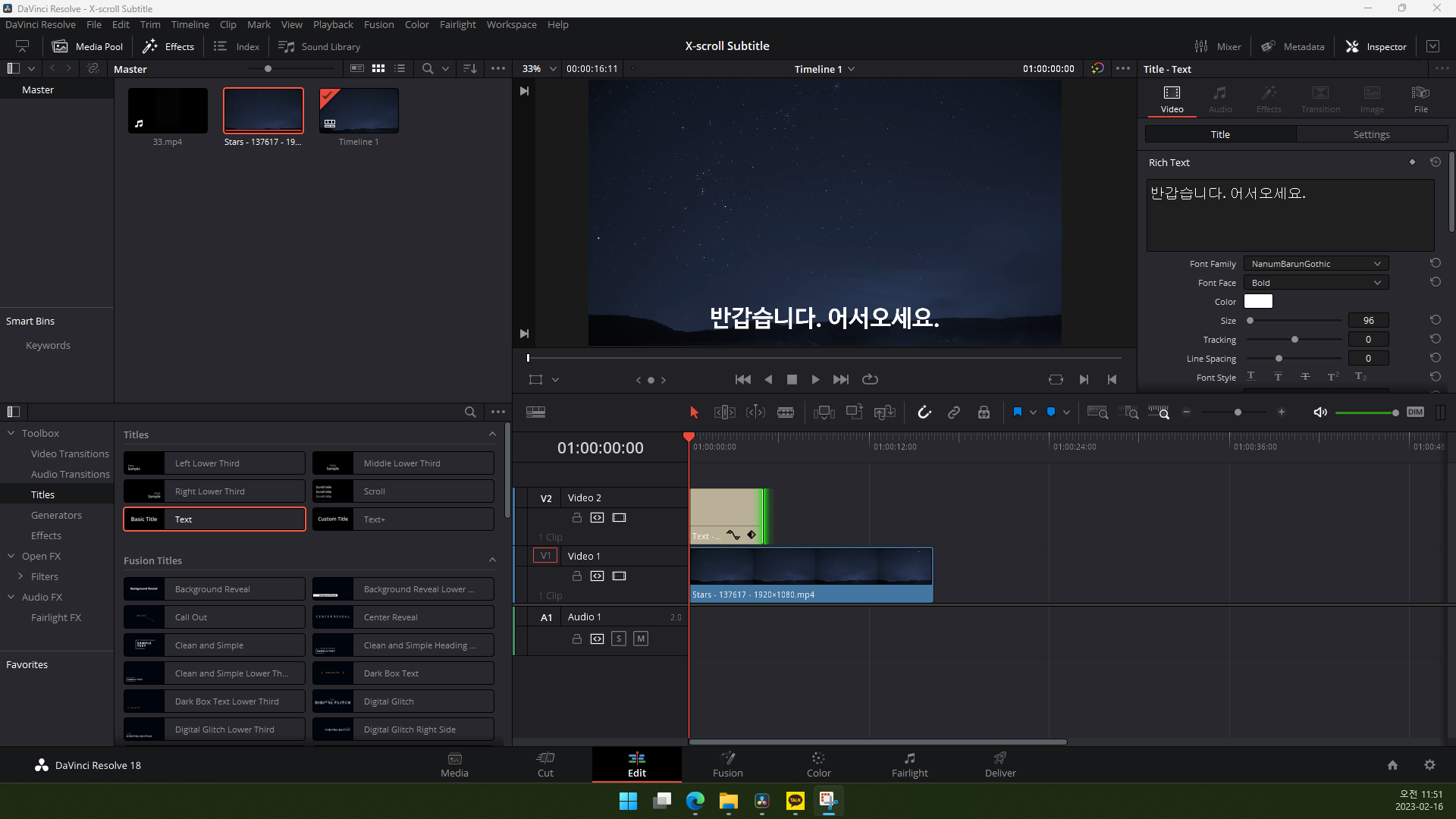
Task: Select the Trim Edit mode tool
Action: click(724, 412)
